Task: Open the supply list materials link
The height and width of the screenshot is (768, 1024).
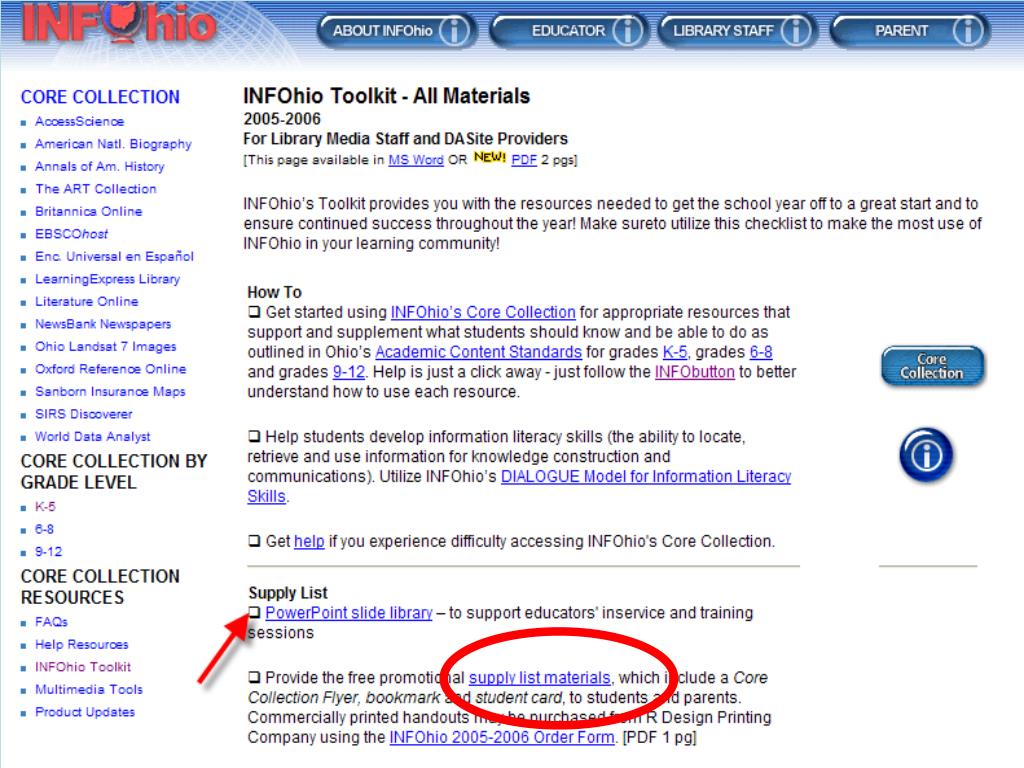Action: pos(539,678)
